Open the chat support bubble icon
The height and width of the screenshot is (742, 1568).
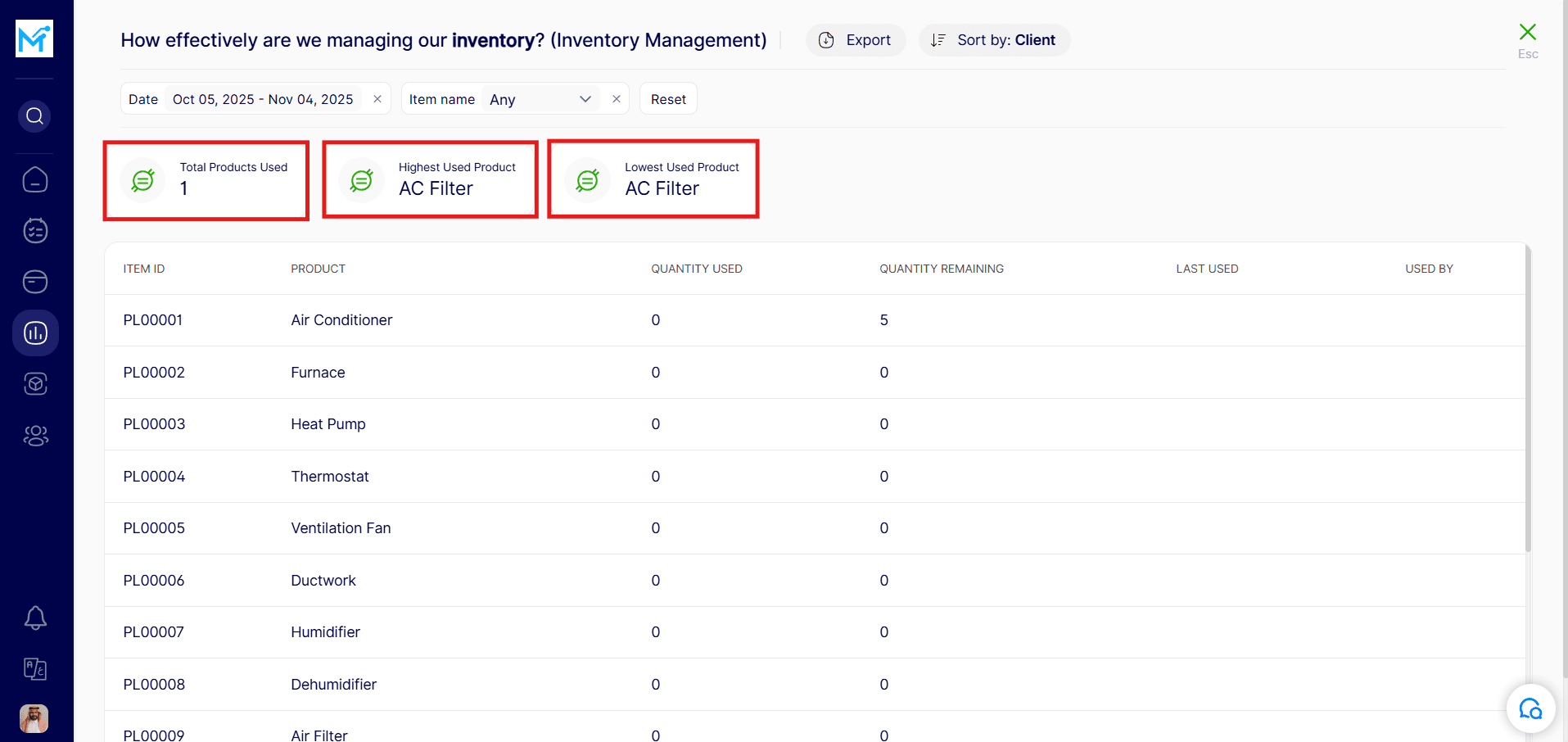1530,708
